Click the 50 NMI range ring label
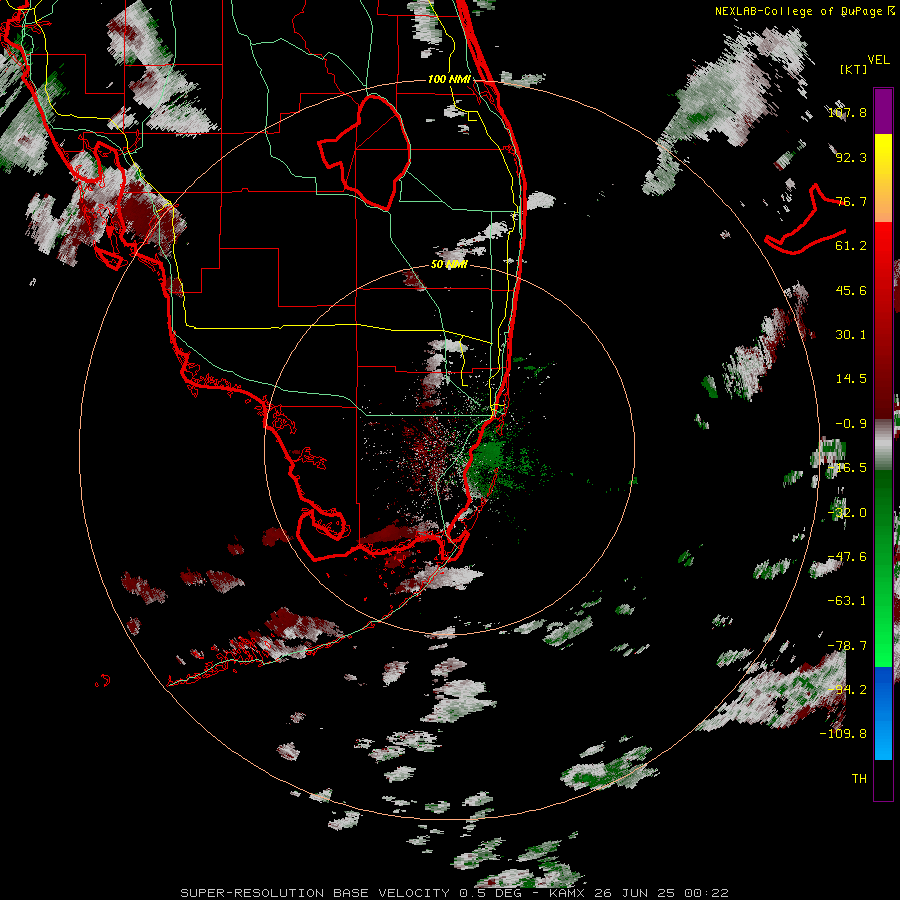 click(449, 265)
